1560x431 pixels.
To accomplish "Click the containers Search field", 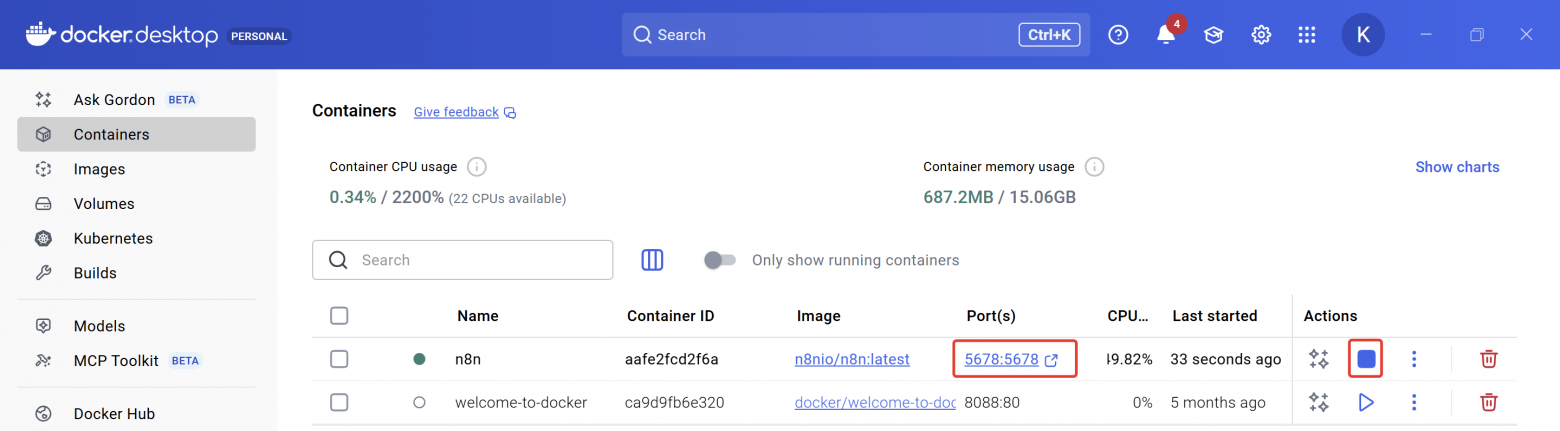I will click(462, 260).
